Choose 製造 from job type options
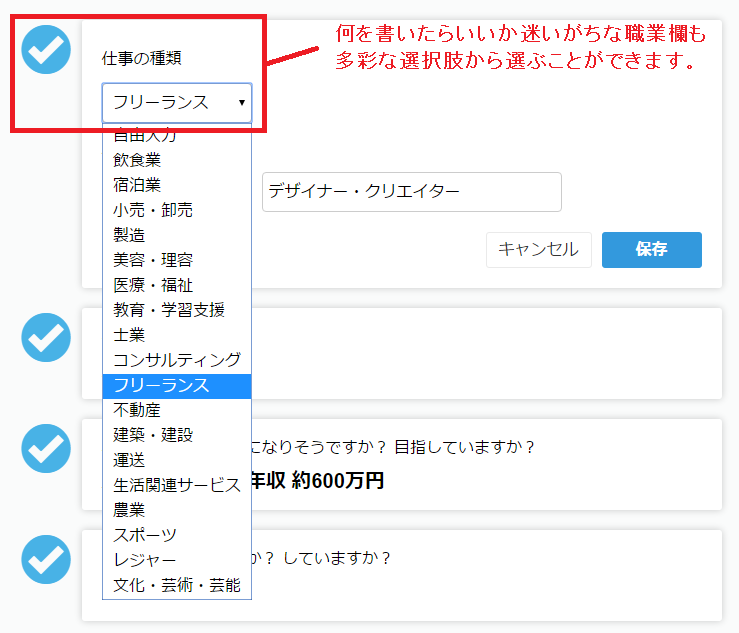 [129, 235]
